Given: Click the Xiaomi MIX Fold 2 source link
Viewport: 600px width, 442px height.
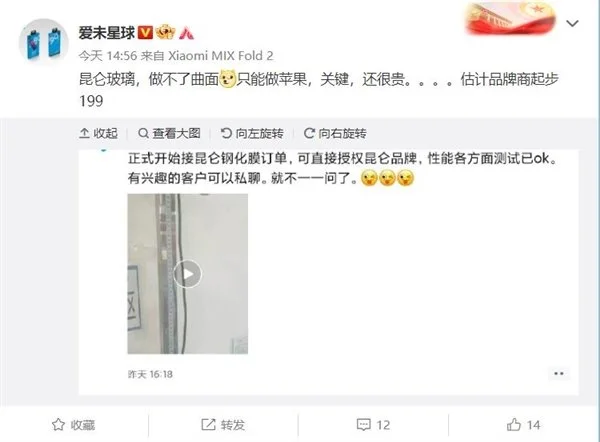Looking at the screenshot, I should 221,56.
